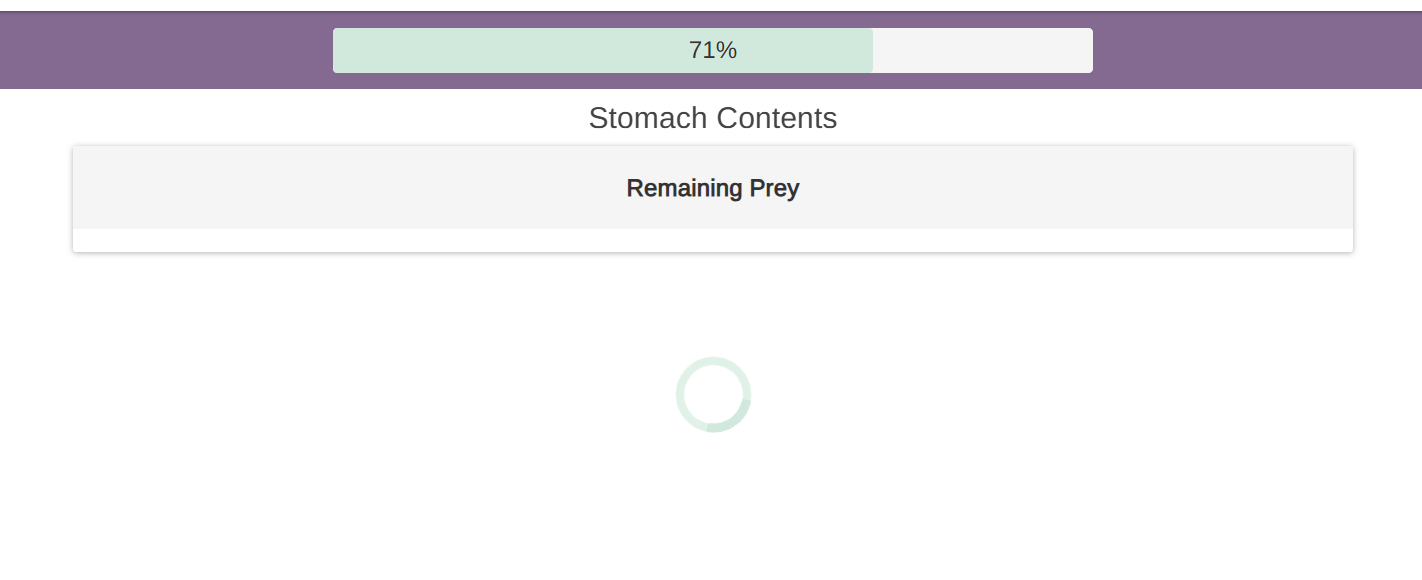Click the blank area below the loading spinner
Viewport: 1422px width, 580px height.
click(x=713, y=510)
